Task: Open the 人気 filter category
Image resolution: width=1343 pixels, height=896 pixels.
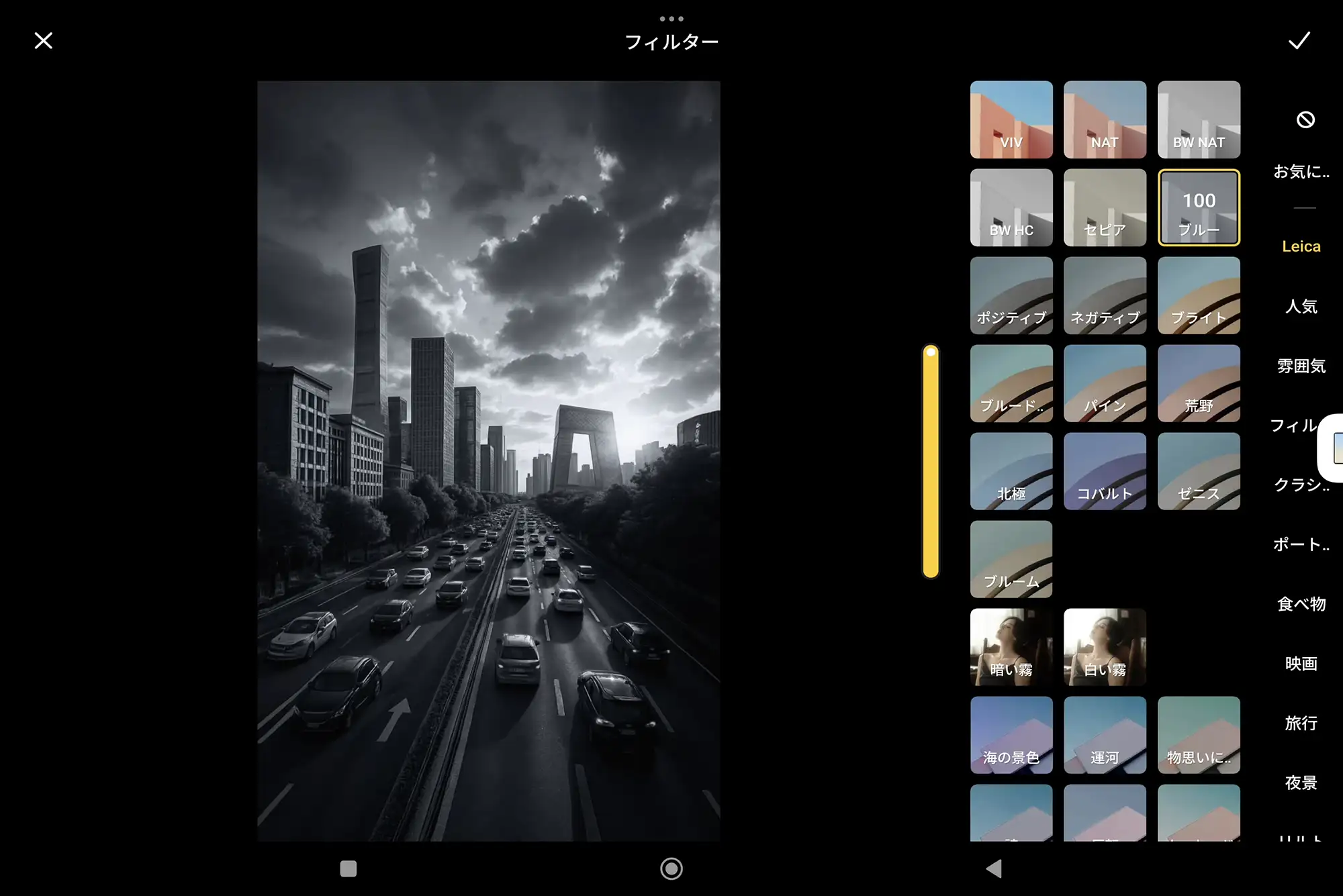Action: tap(1301, 306)
